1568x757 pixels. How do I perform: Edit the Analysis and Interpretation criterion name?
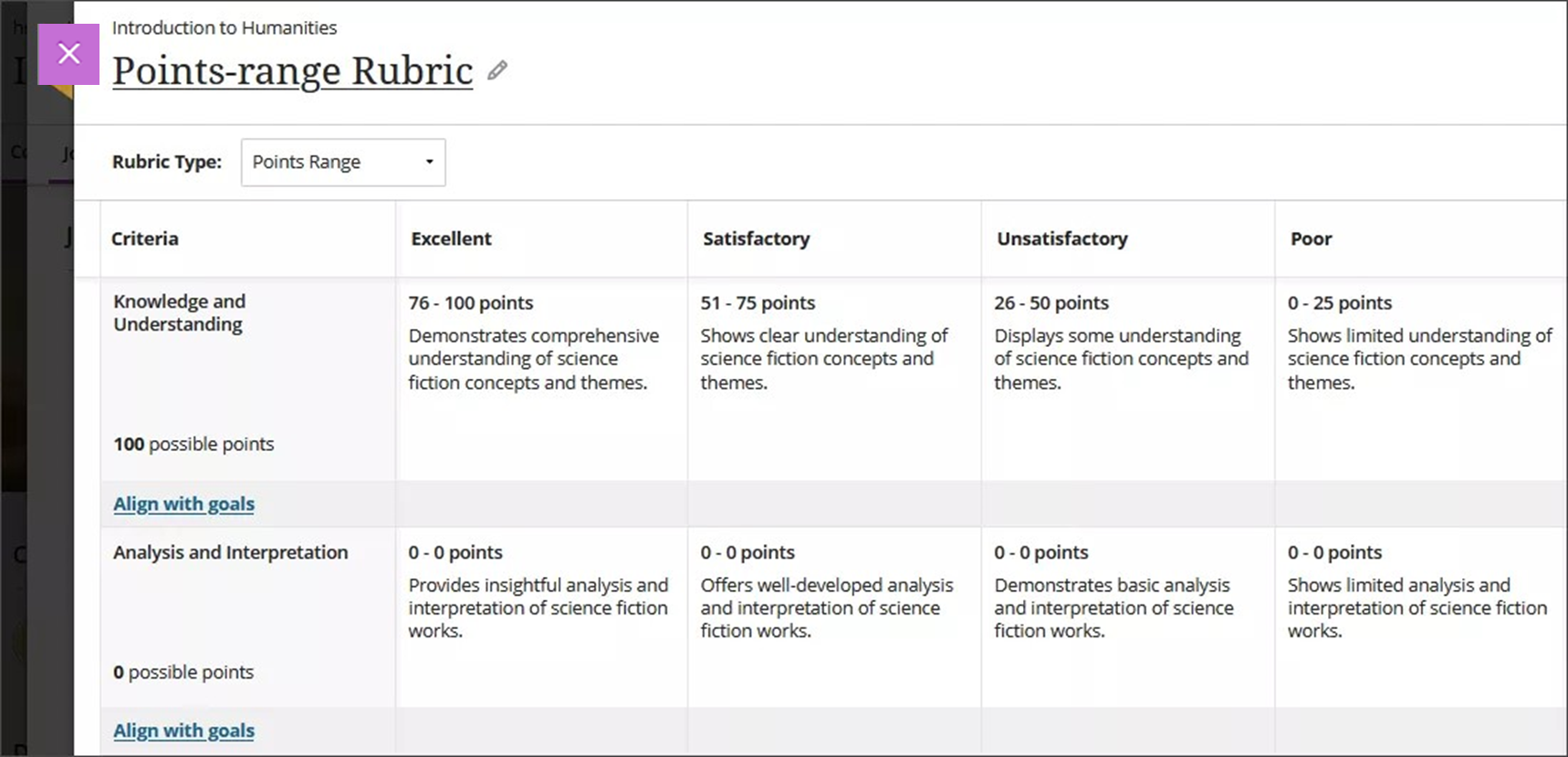tap(230, 552)
